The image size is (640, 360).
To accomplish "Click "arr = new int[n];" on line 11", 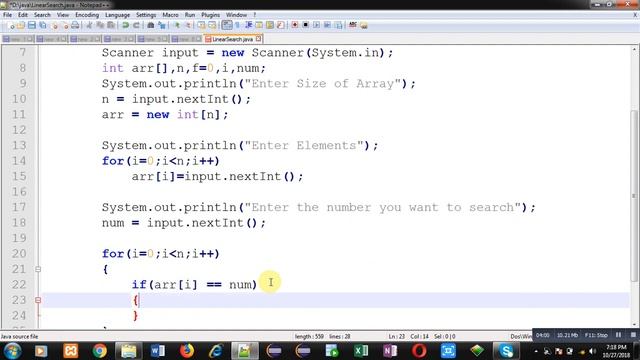I will coord(165,115).
